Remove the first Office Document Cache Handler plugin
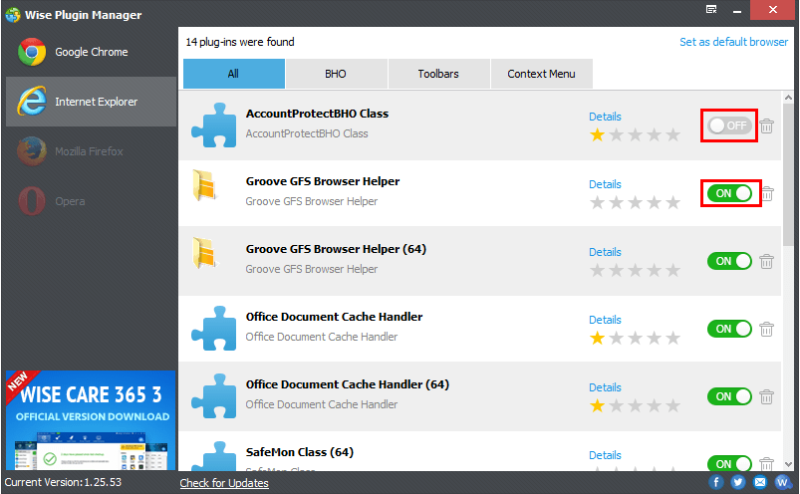 (x=767, y=329)
